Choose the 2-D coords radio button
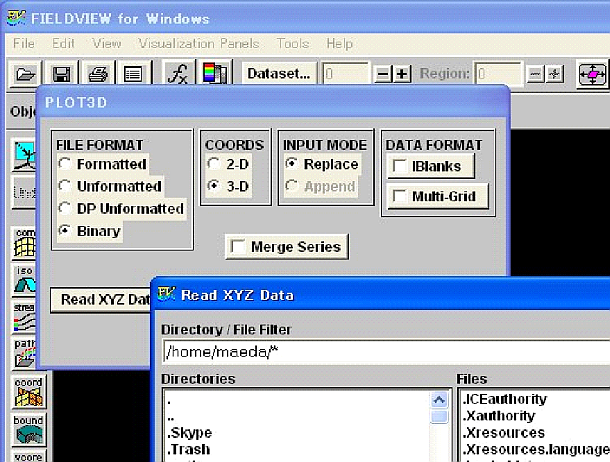The width and height of the screenshot is (610, 462). coord(212,164)
